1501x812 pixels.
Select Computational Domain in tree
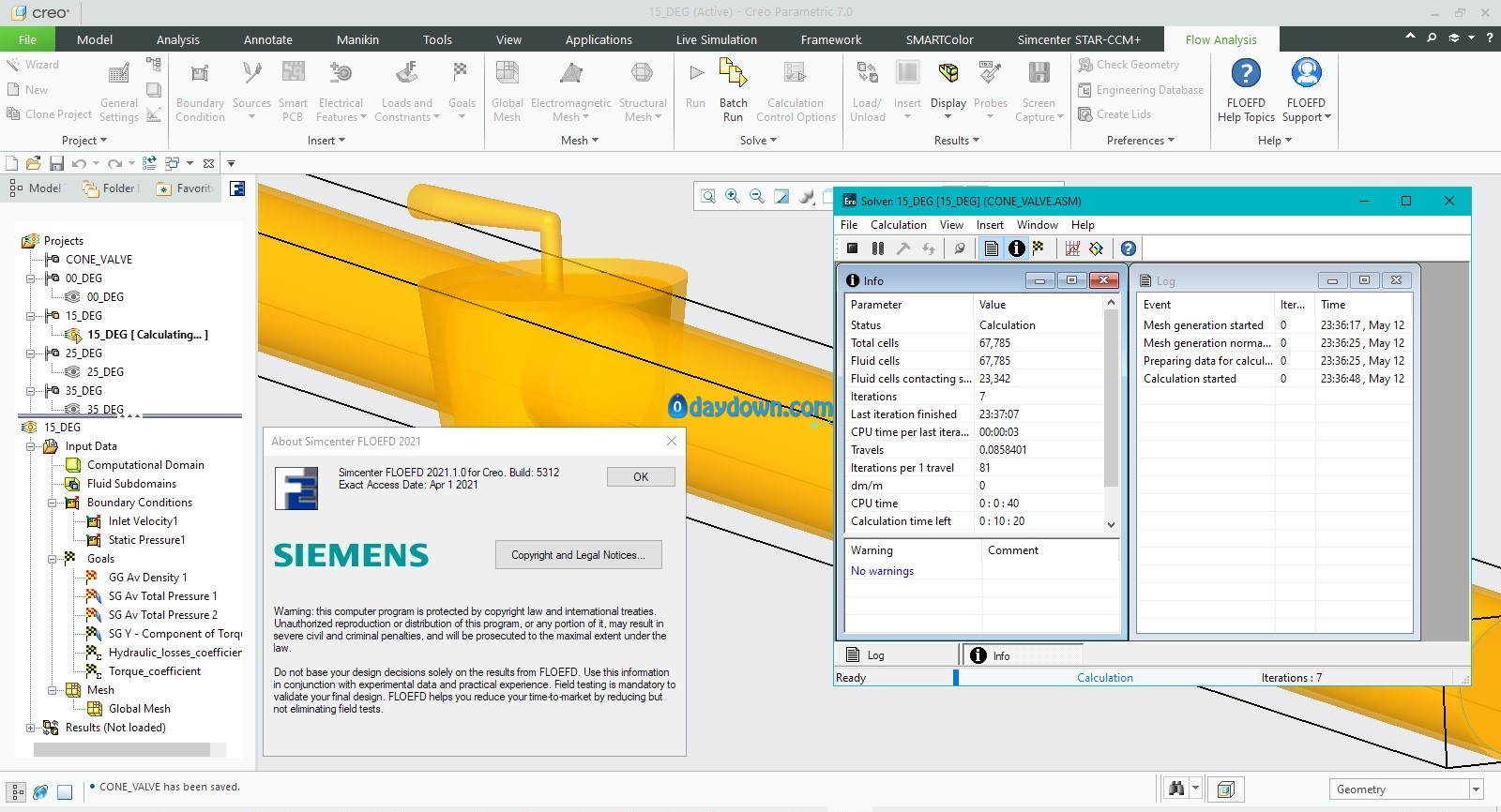coord(145,465)
